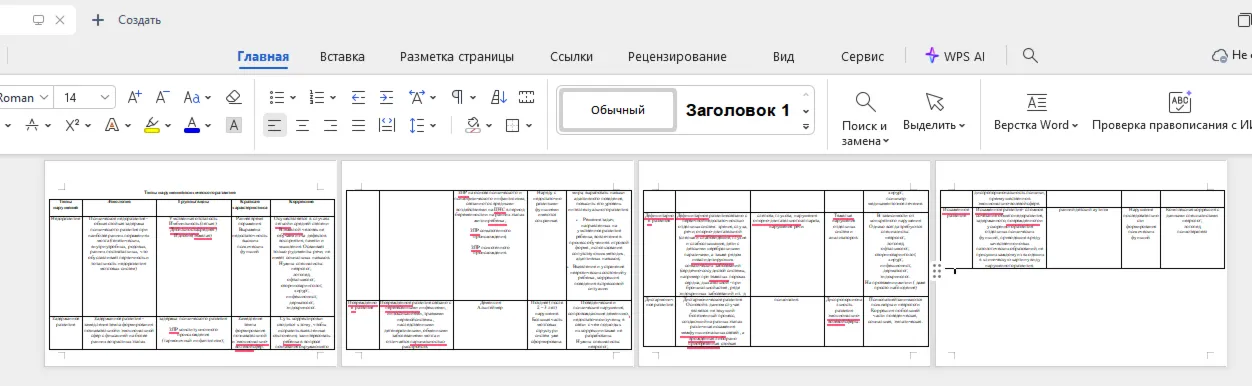Apply yellow text highlight

152,125
